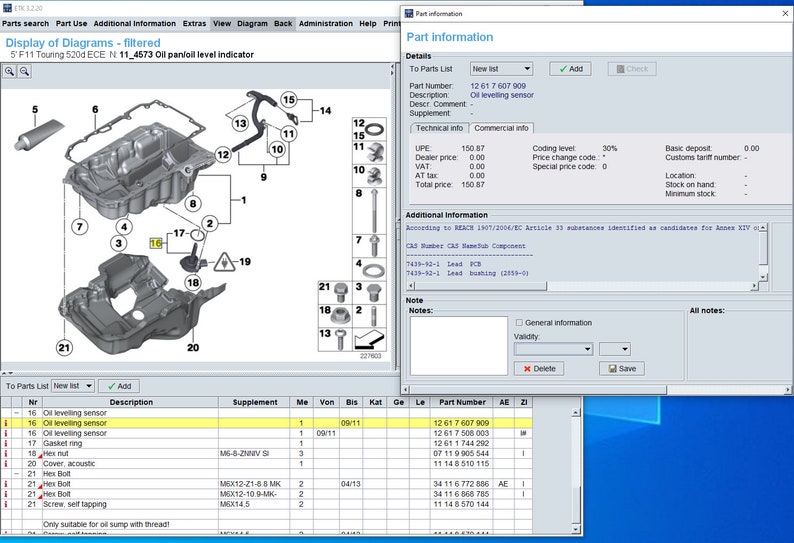This screenshot has width=794, height=543.
Task: Collapse the group 21 Hex Bolt row
Action: click(16, 474)
